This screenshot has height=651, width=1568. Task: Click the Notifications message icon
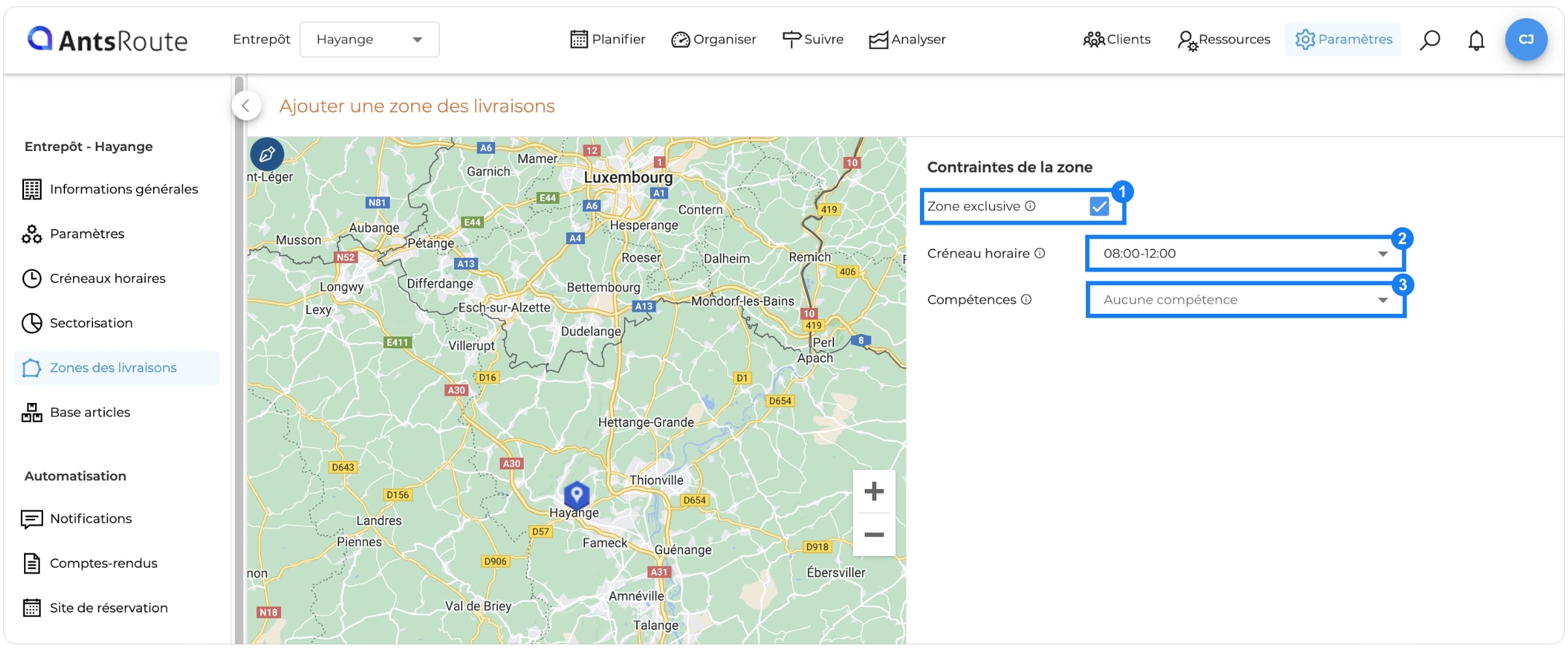pyautogui.click(x=31, y=519)
